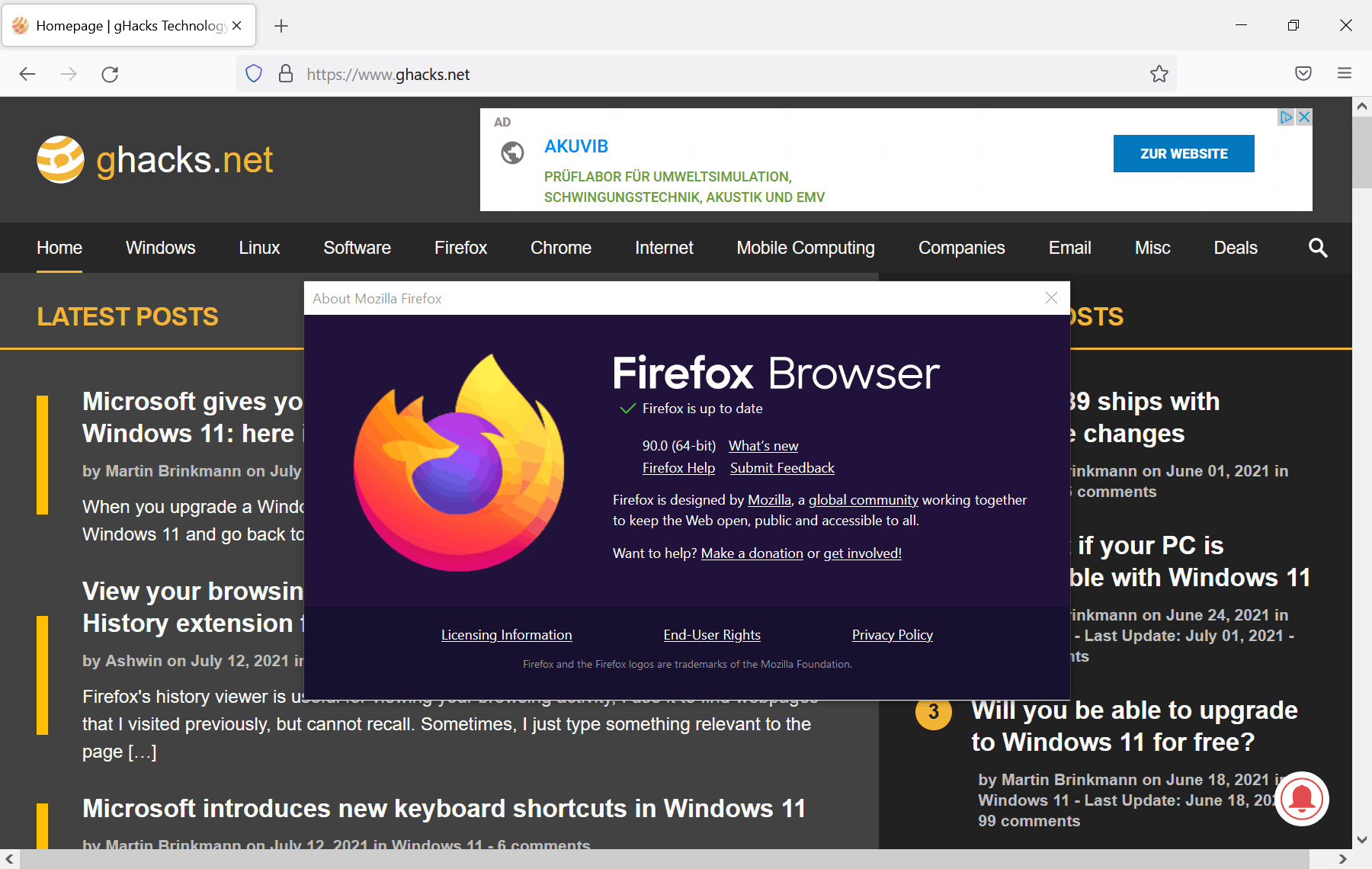Click the AdChoices triangle icon
Image resolution: width=1372 pixels, height=869 pixels.
click(x=1287, y=117)
